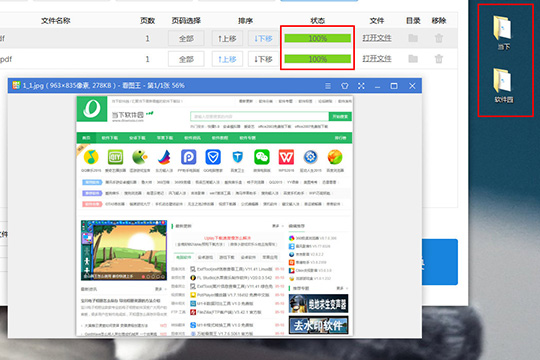The height and width of the screenshot is (360, 540).
Task: Minimize the 看图王 image viewer window
Action: pyautogui.click(x=377, y=86)
